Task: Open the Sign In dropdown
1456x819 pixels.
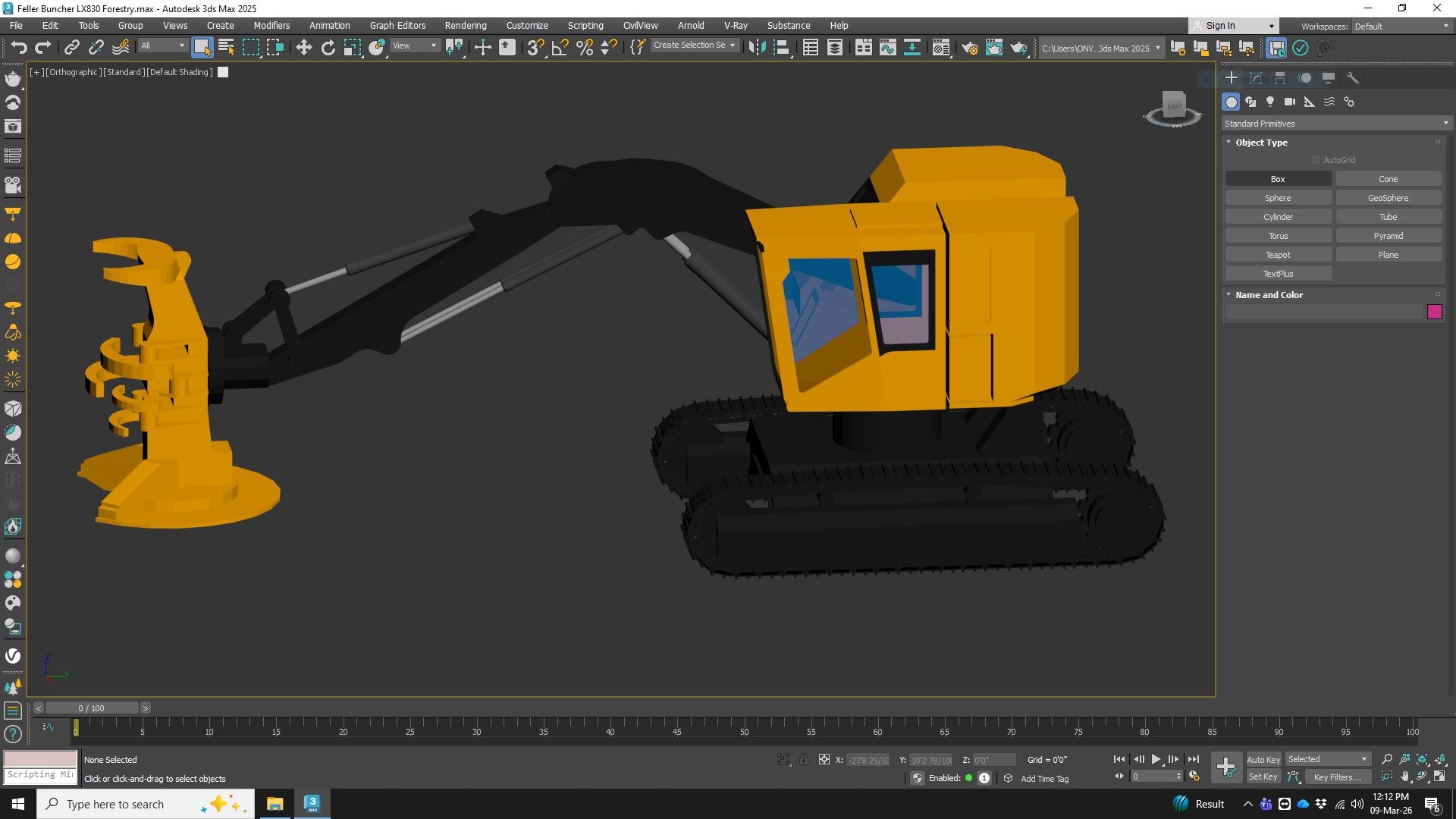Action: (x=1234, y=26)
